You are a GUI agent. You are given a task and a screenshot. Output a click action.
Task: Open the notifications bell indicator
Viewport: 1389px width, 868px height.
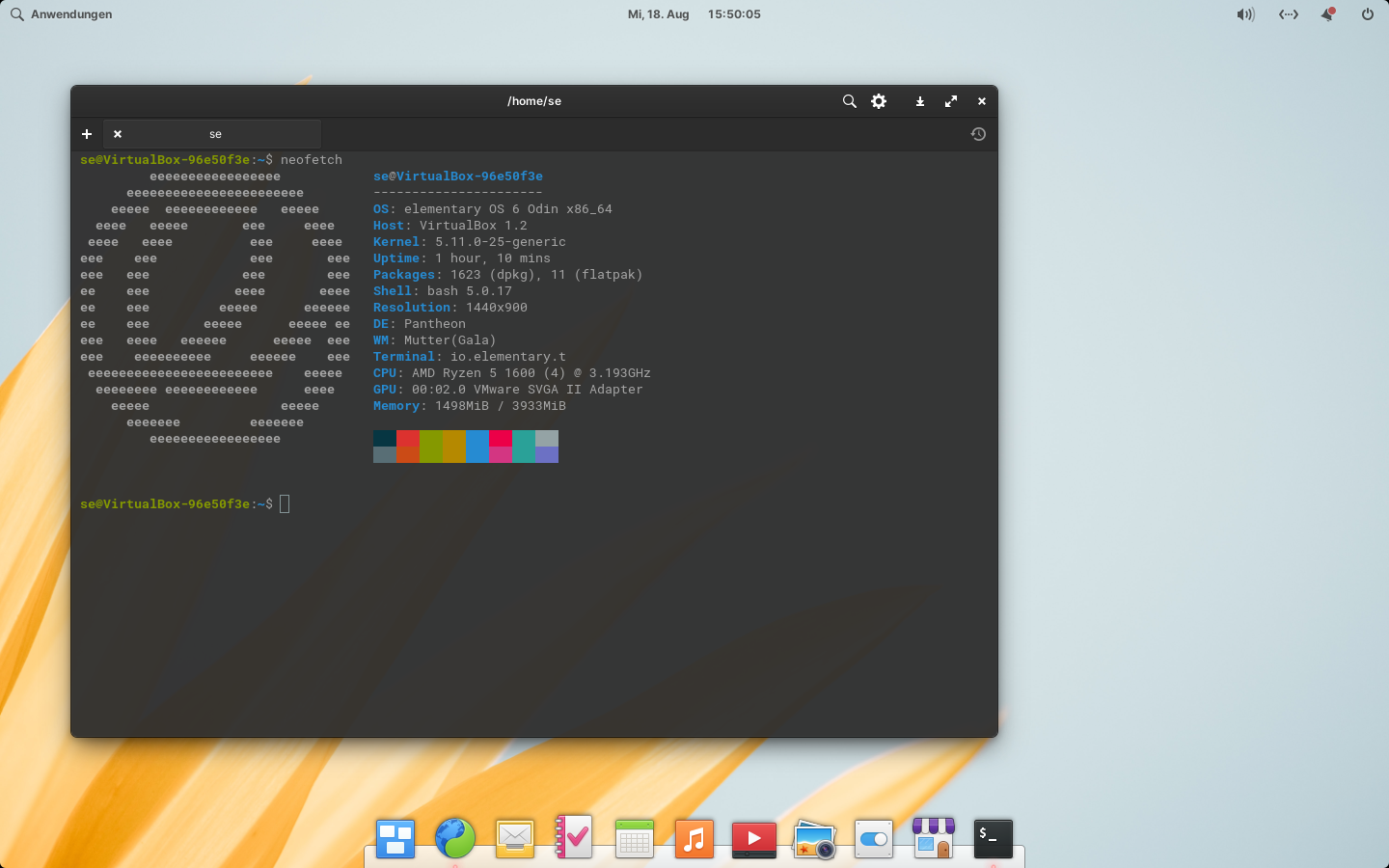click(x=1328, y=14)
